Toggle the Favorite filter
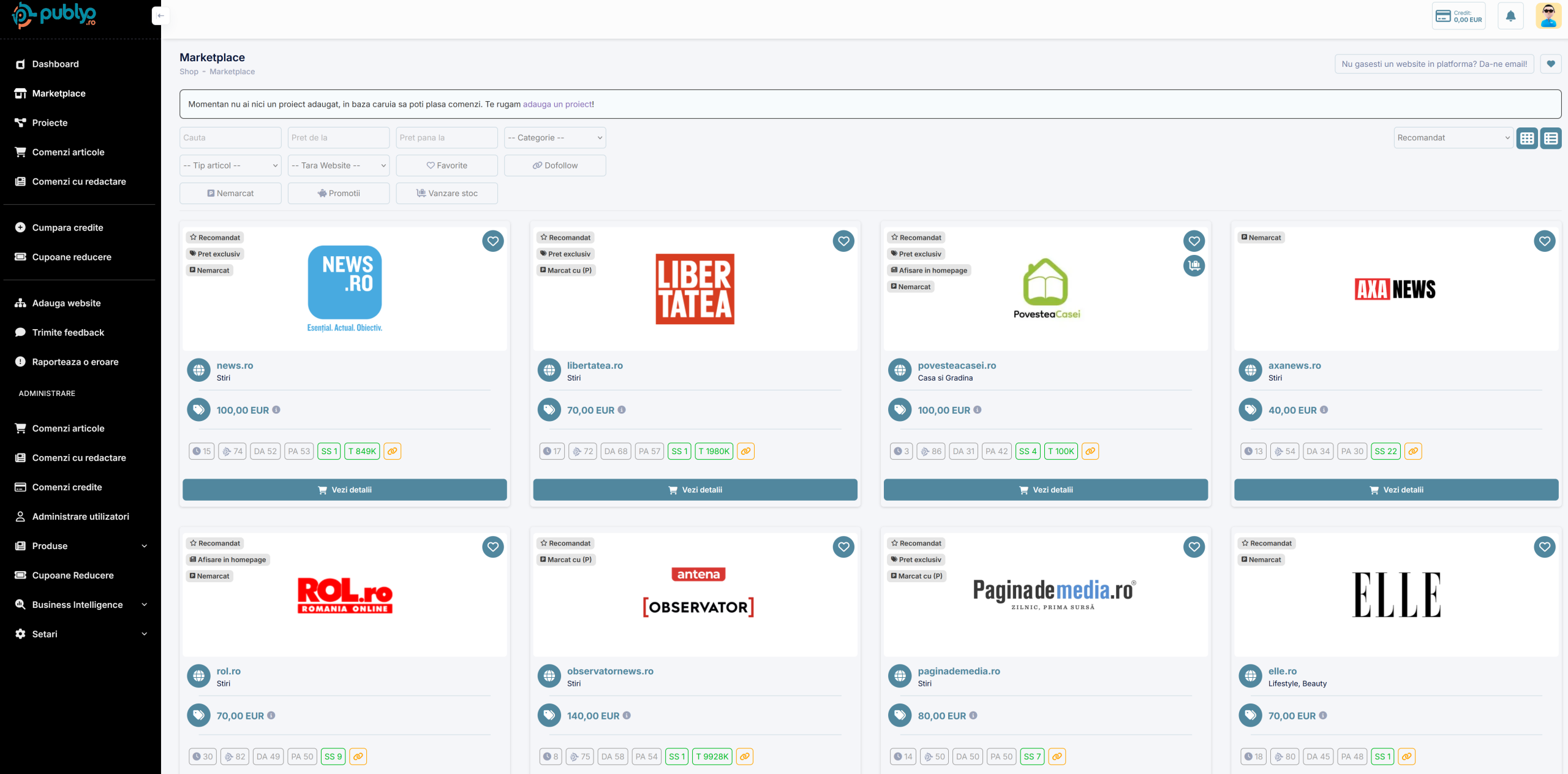 click(447, 165)
